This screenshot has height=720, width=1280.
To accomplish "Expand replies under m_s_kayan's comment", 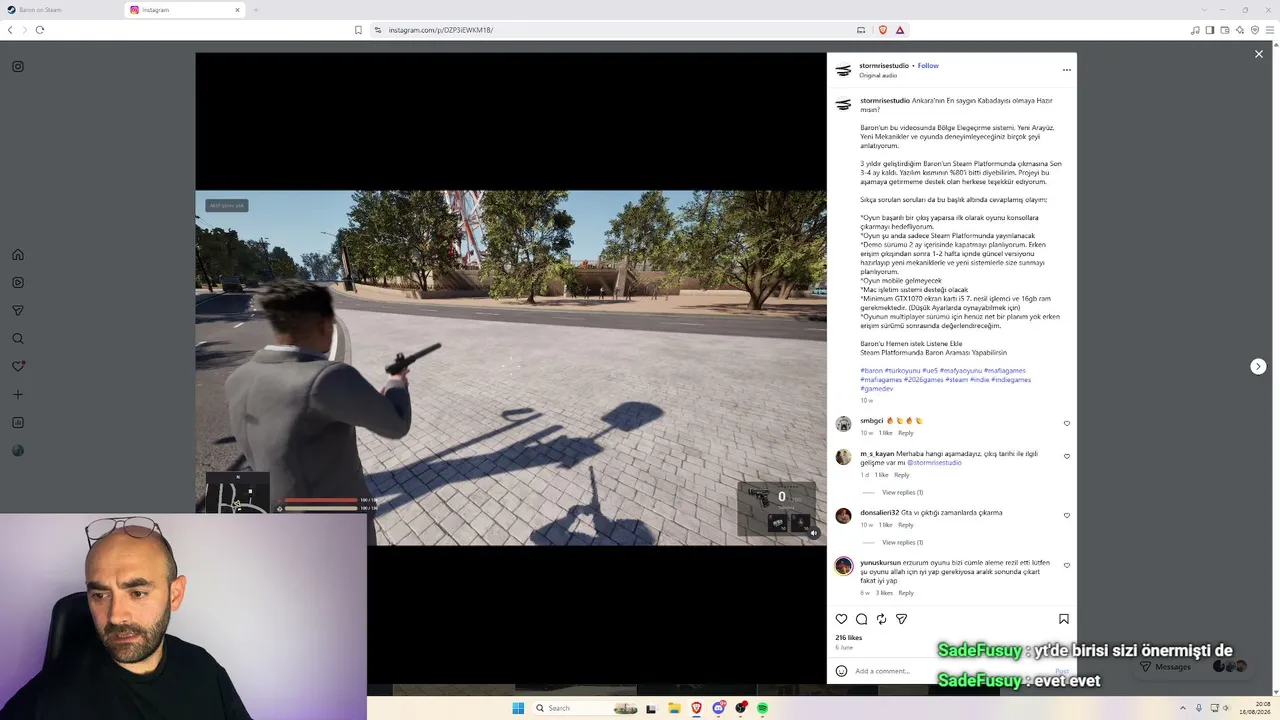I will (902, 493).
